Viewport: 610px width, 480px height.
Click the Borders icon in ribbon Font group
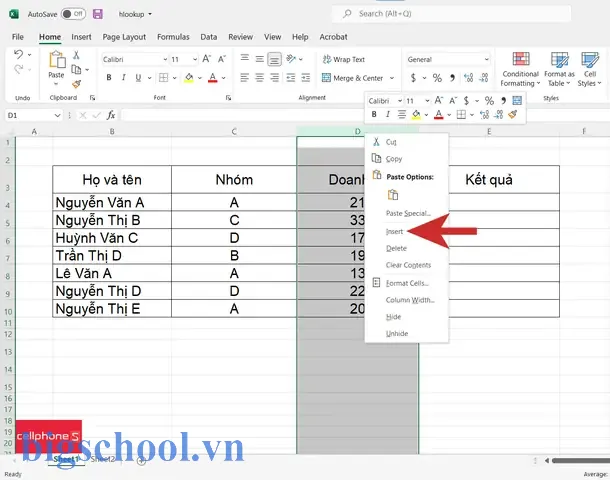click(x=163, y=78)
